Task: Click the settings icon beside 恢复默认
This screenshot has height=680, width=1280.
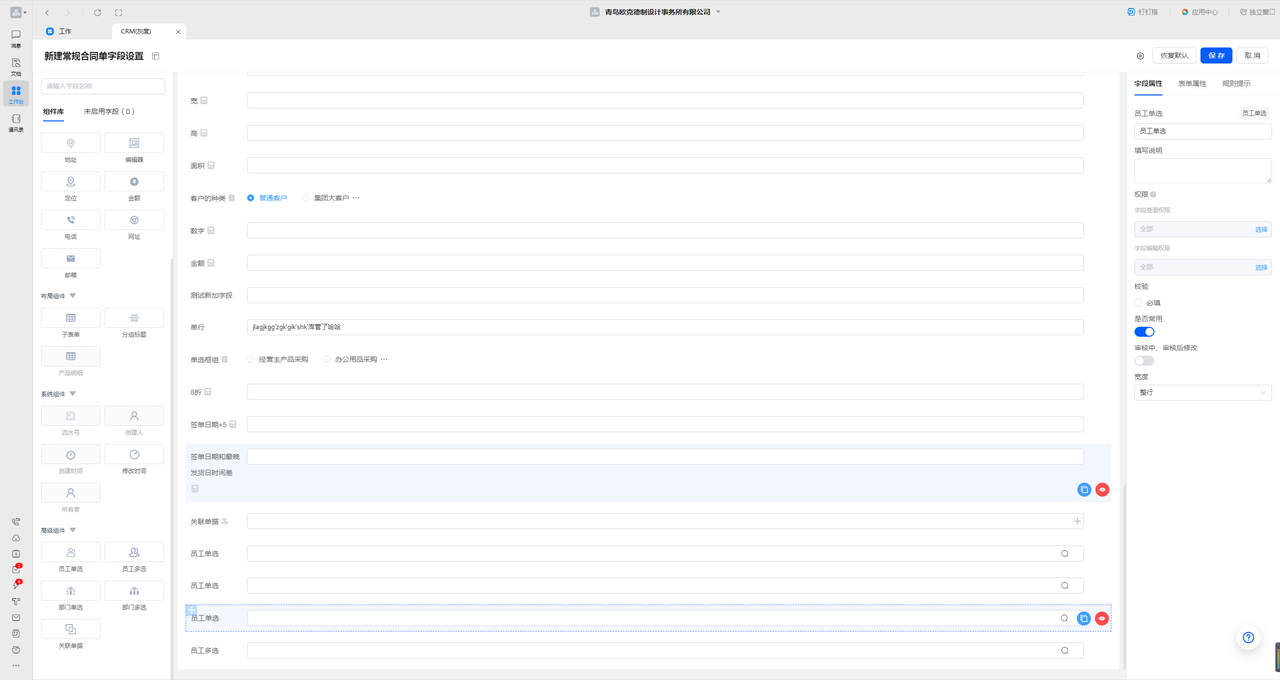Action: tap(1140, 56)
